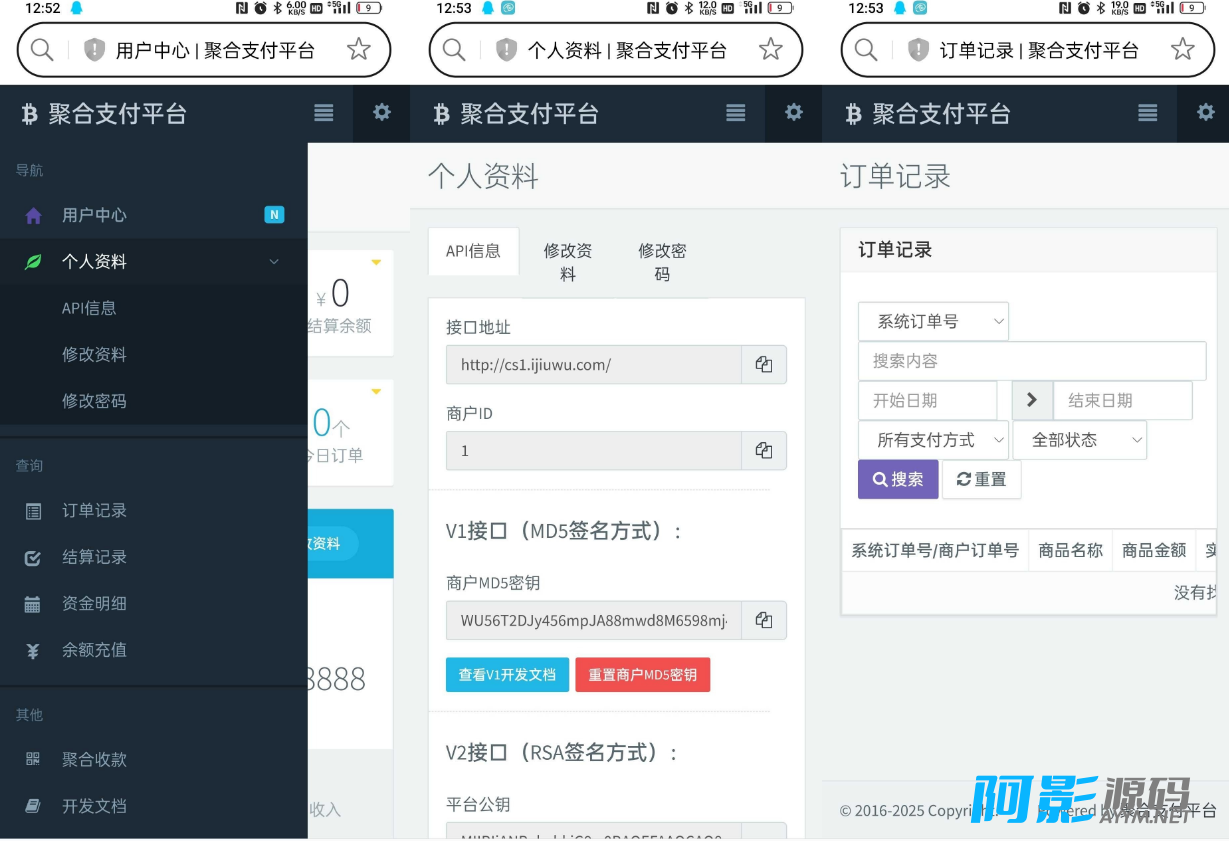Copy the 接口地址 URL using its copy icon

tap(764, 365)
